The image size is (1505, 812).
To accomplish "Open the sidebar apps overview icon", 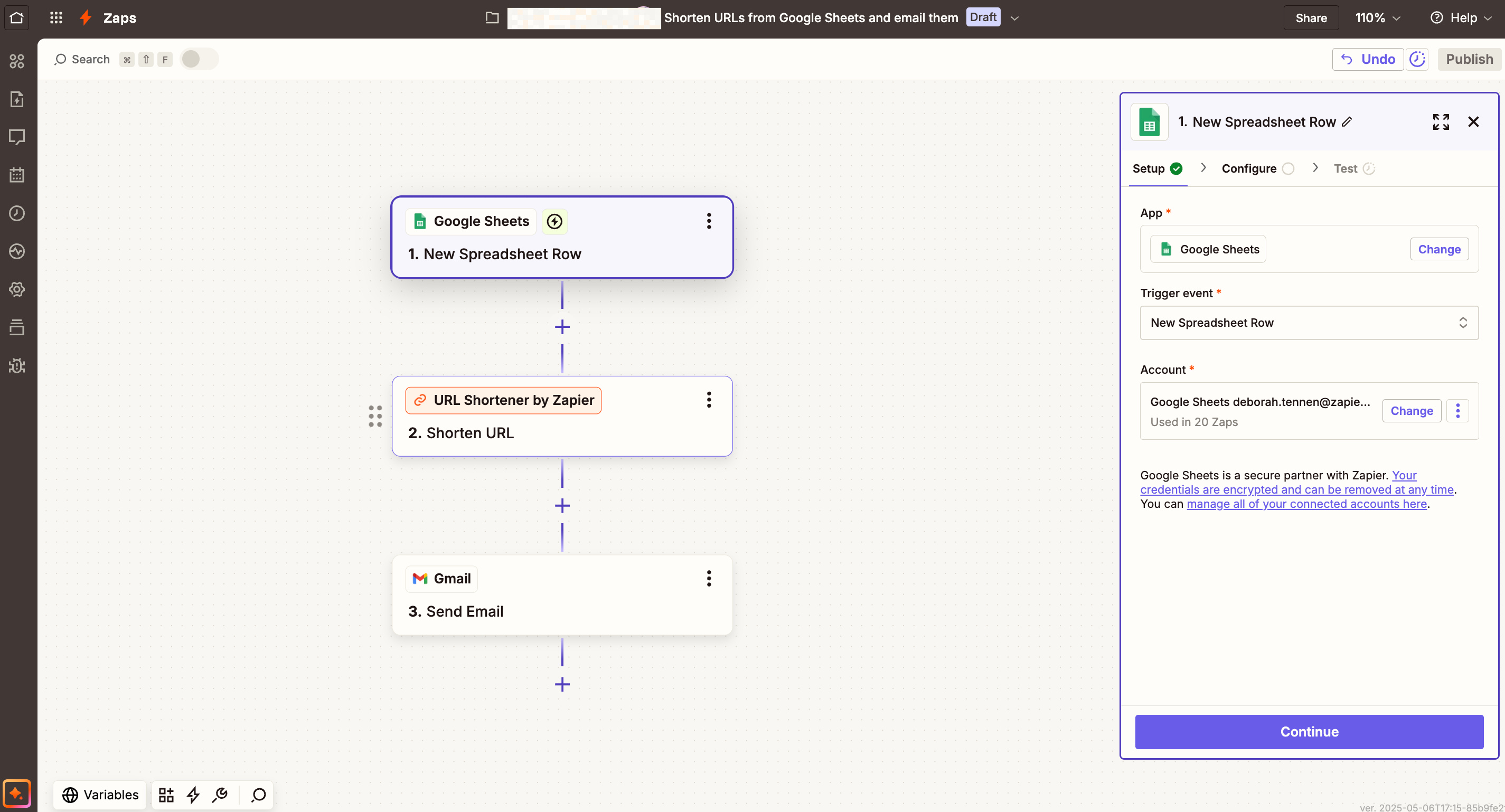I will pos(17,61).
